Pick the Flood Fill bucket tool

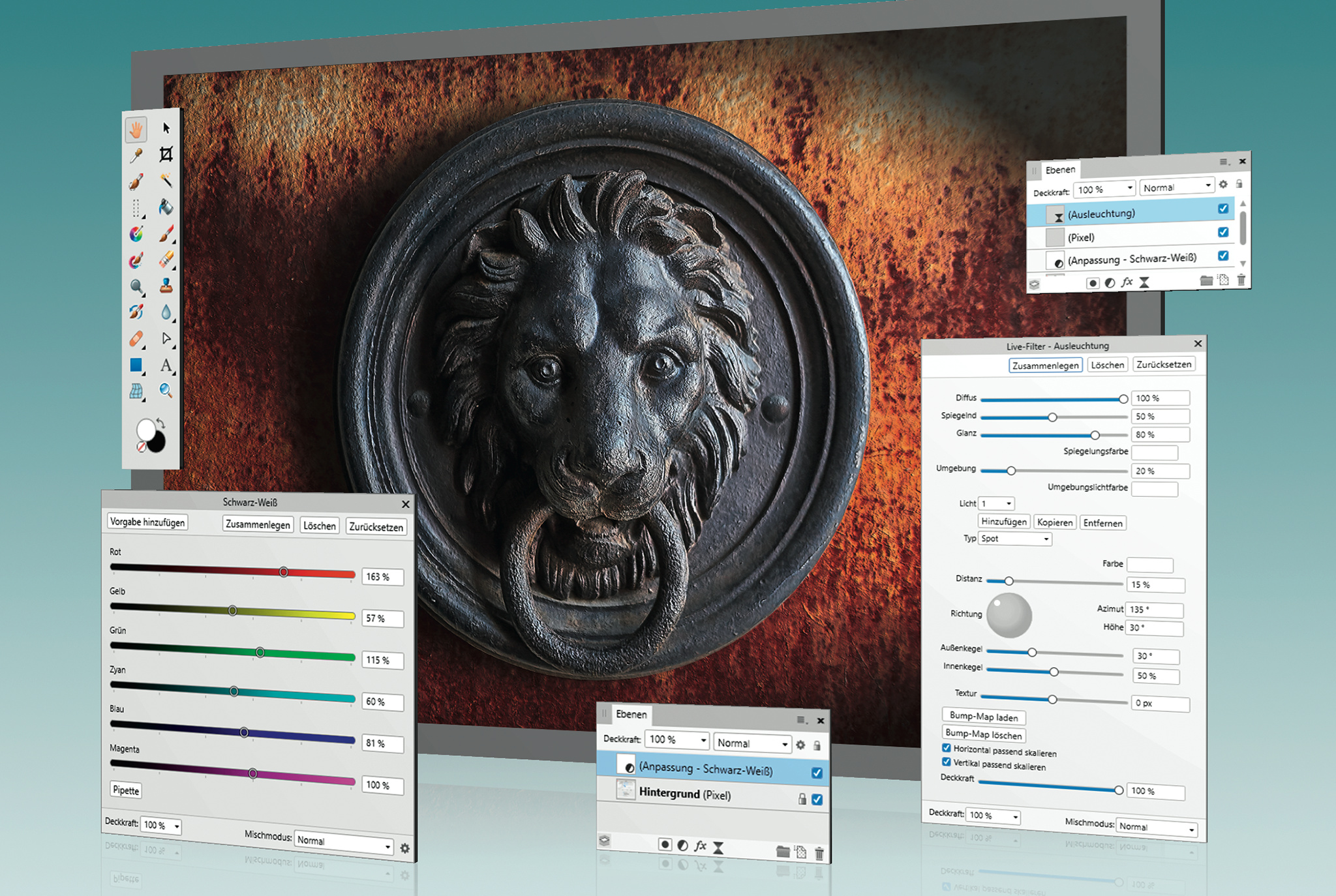pos(166,207)
